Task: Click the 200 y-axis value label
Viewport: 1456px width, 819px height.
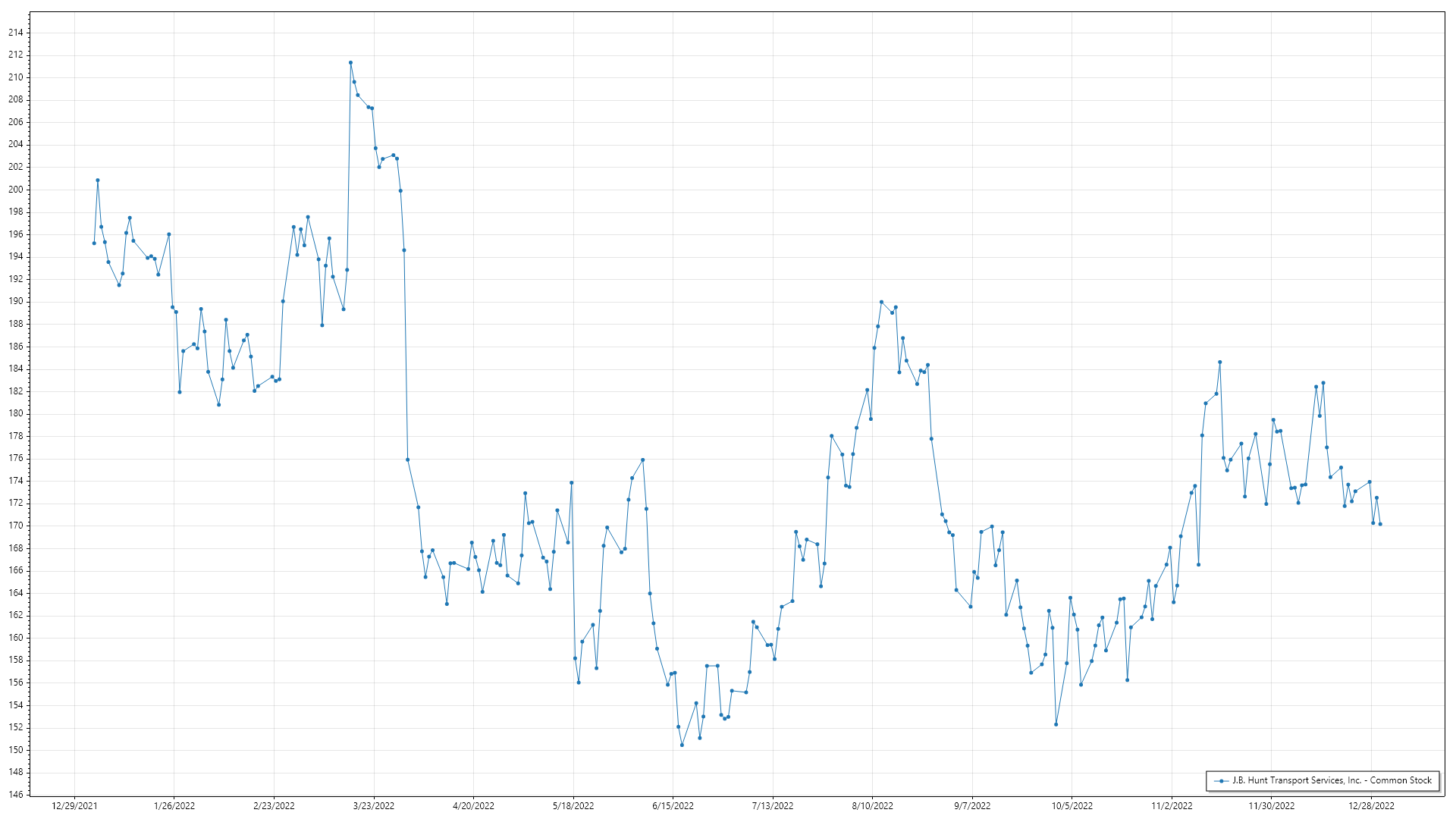Action: point(16,190)
